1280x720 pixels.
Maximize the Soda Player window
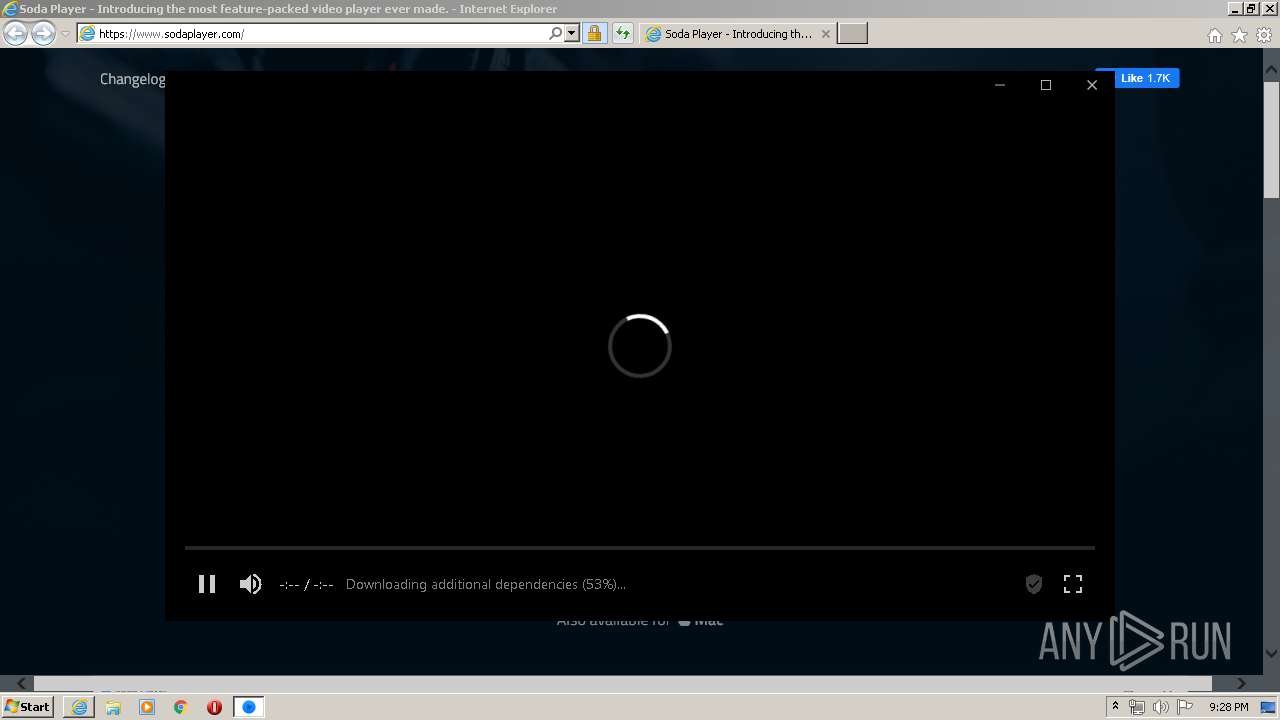pos(1046,85)
